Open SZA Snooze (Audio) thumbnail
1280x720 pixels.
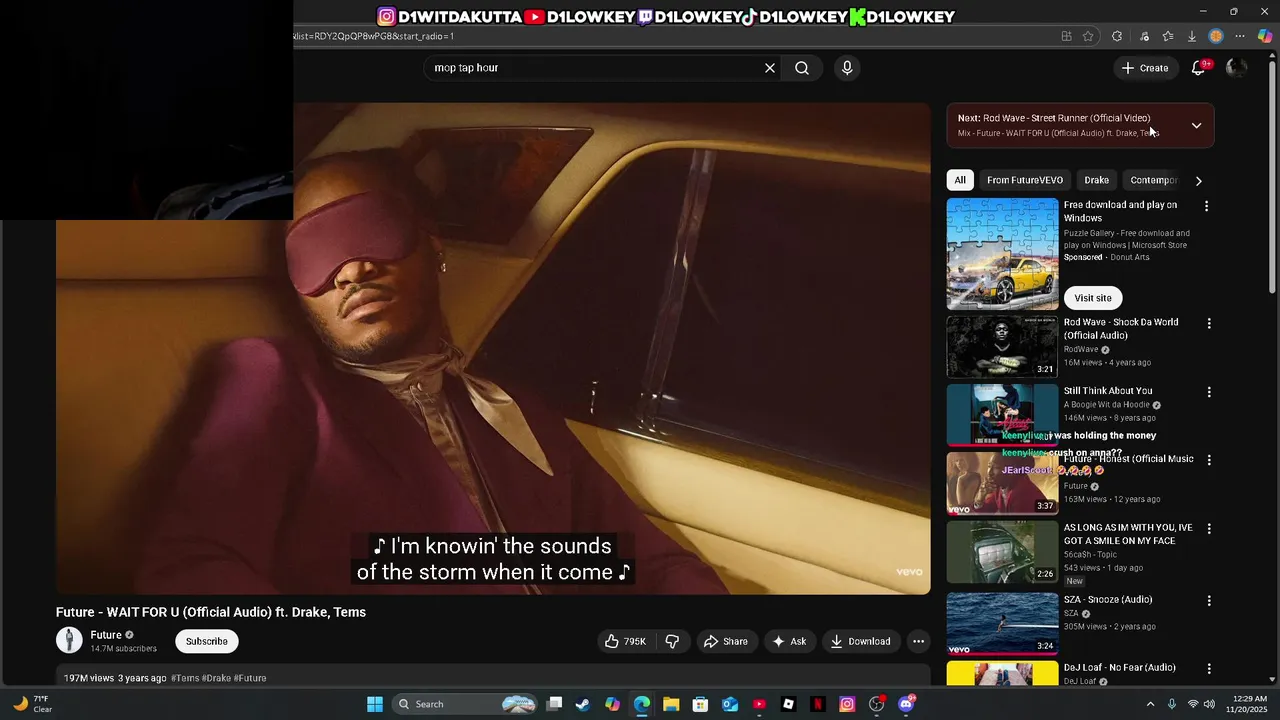[1002, 624]
